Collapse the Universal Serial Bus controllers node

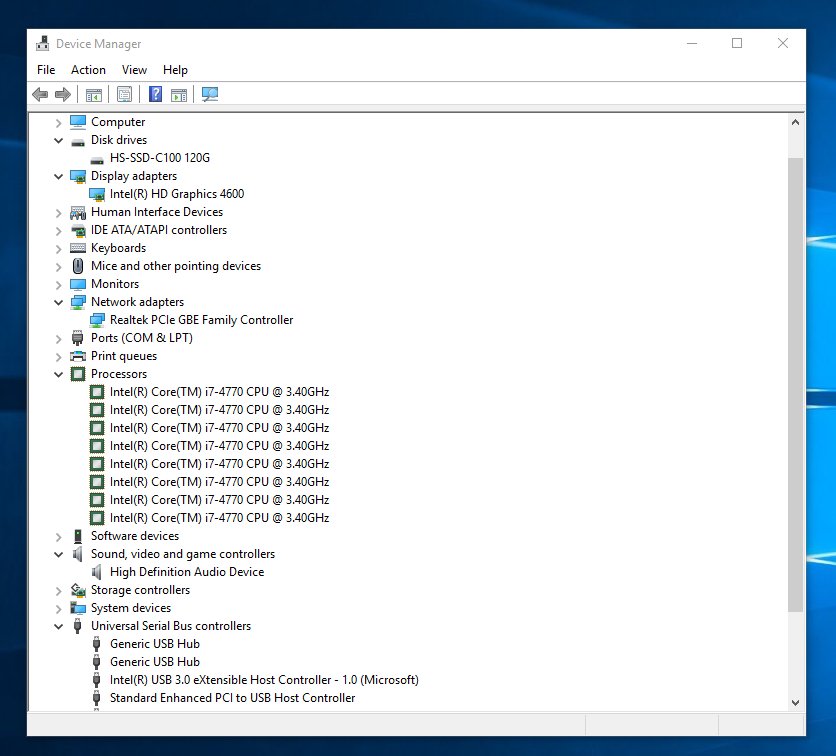(59, 626)
